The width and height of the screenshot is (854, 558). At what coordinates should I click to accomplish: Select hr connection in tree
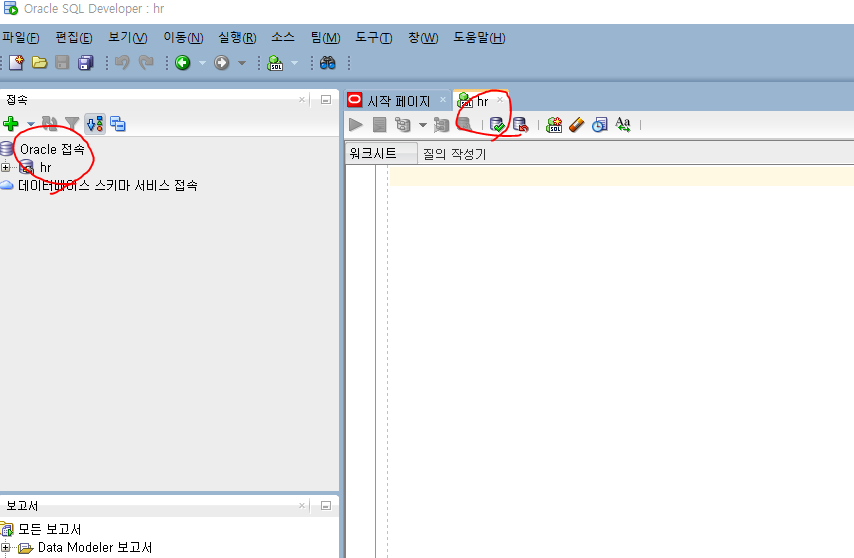[x=46, y=168]
